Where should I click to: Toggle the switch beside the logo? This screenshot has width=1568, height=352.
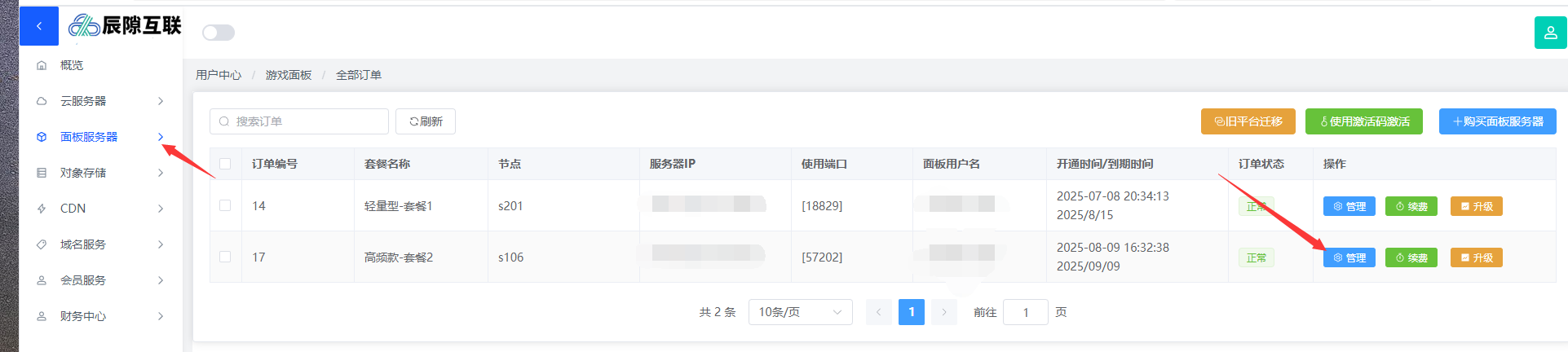click(218, 33)
